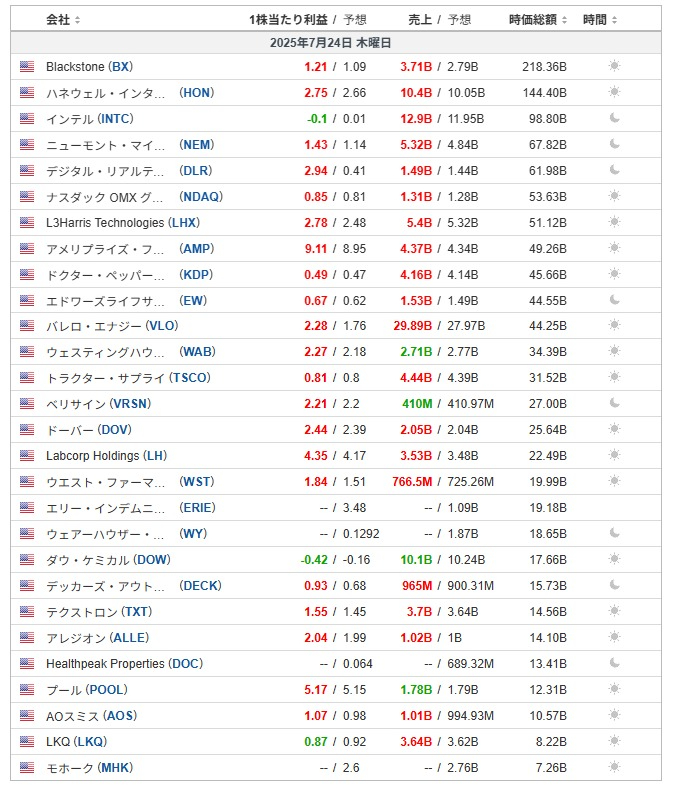Click the sun icon in the MHK row
Image resolution: width=674 pixels, height=794 pixels.
pos(614,767)
